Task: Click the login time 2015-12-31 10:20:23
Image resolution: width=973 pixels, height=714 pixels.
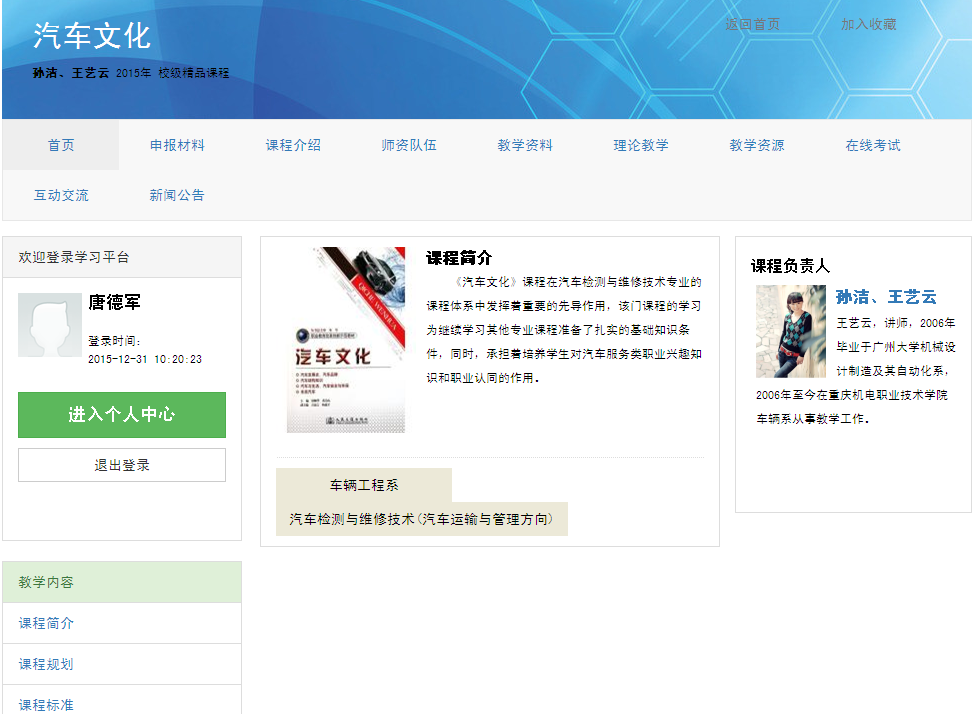Action: (x=145, y=359)
